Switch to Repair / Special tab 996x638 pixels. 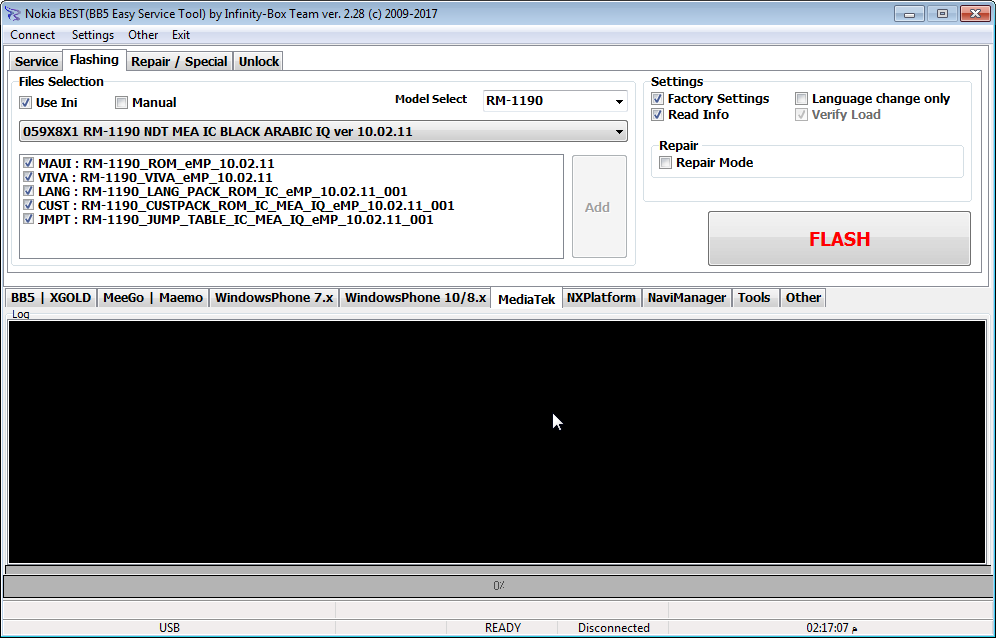179,62
